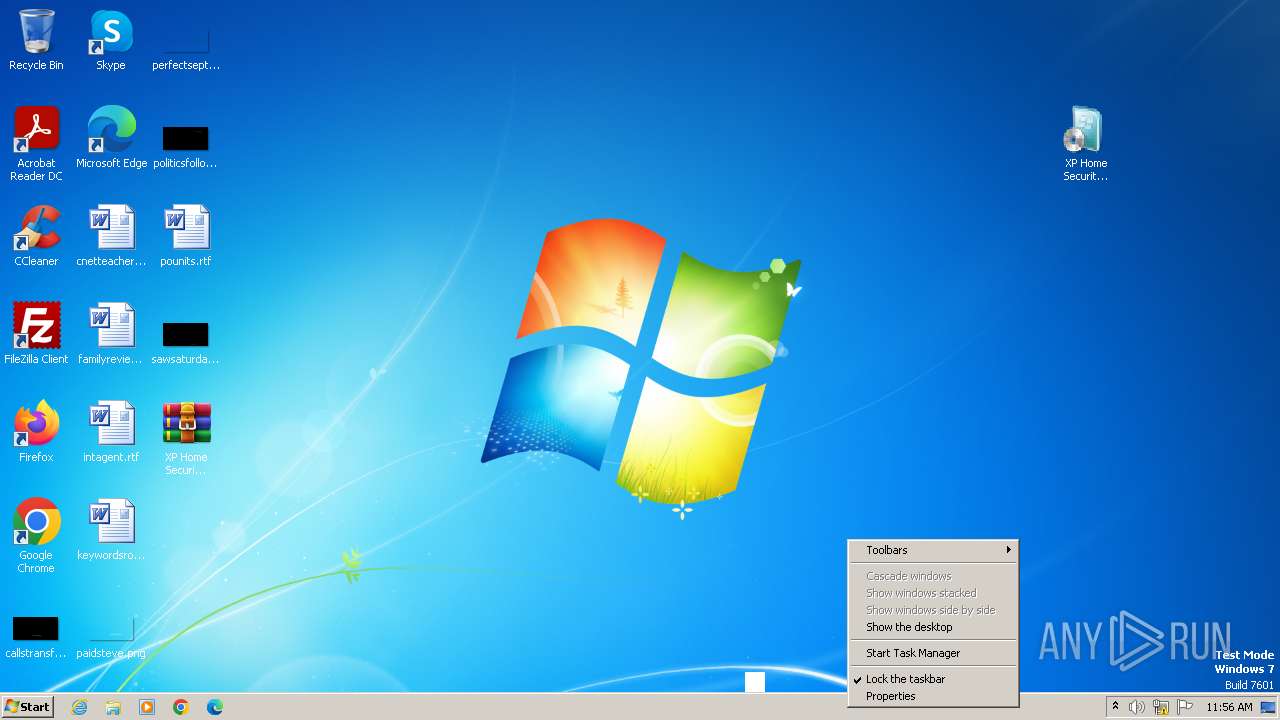Screen dimensions: 1280x720
Task: Select pounits.rtf document icon
Action: (x=186, y=236)
